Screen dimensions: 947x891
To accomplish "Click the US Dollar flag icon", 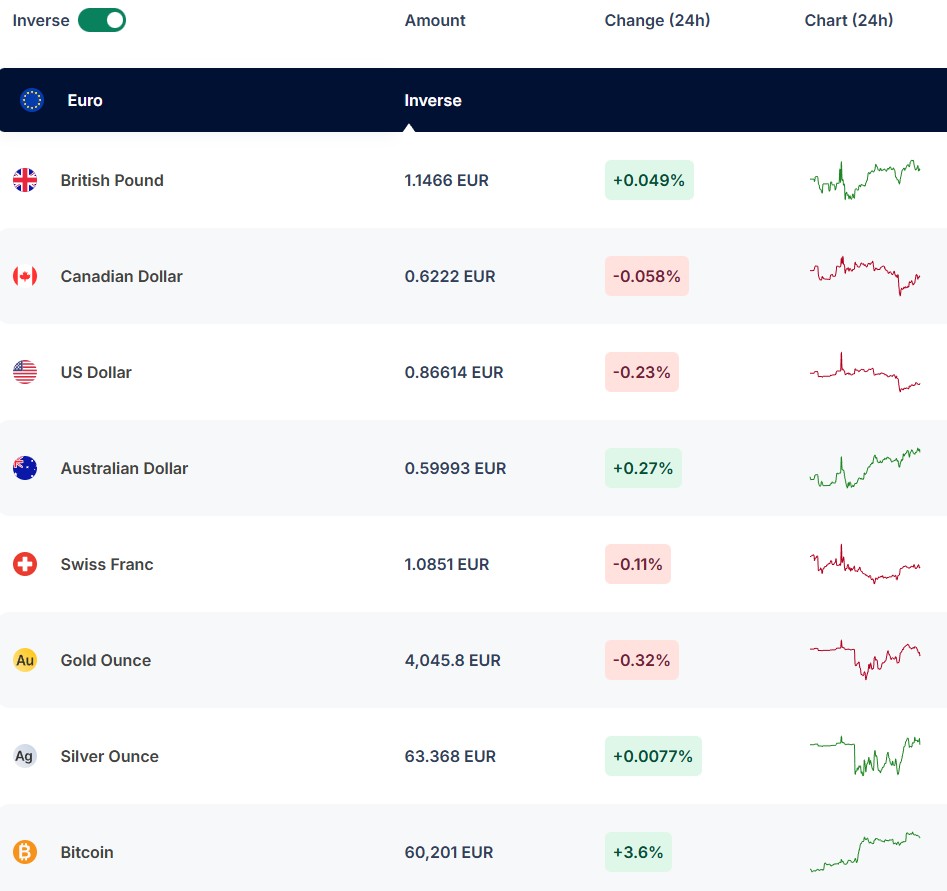I will [x=25, y=372].
